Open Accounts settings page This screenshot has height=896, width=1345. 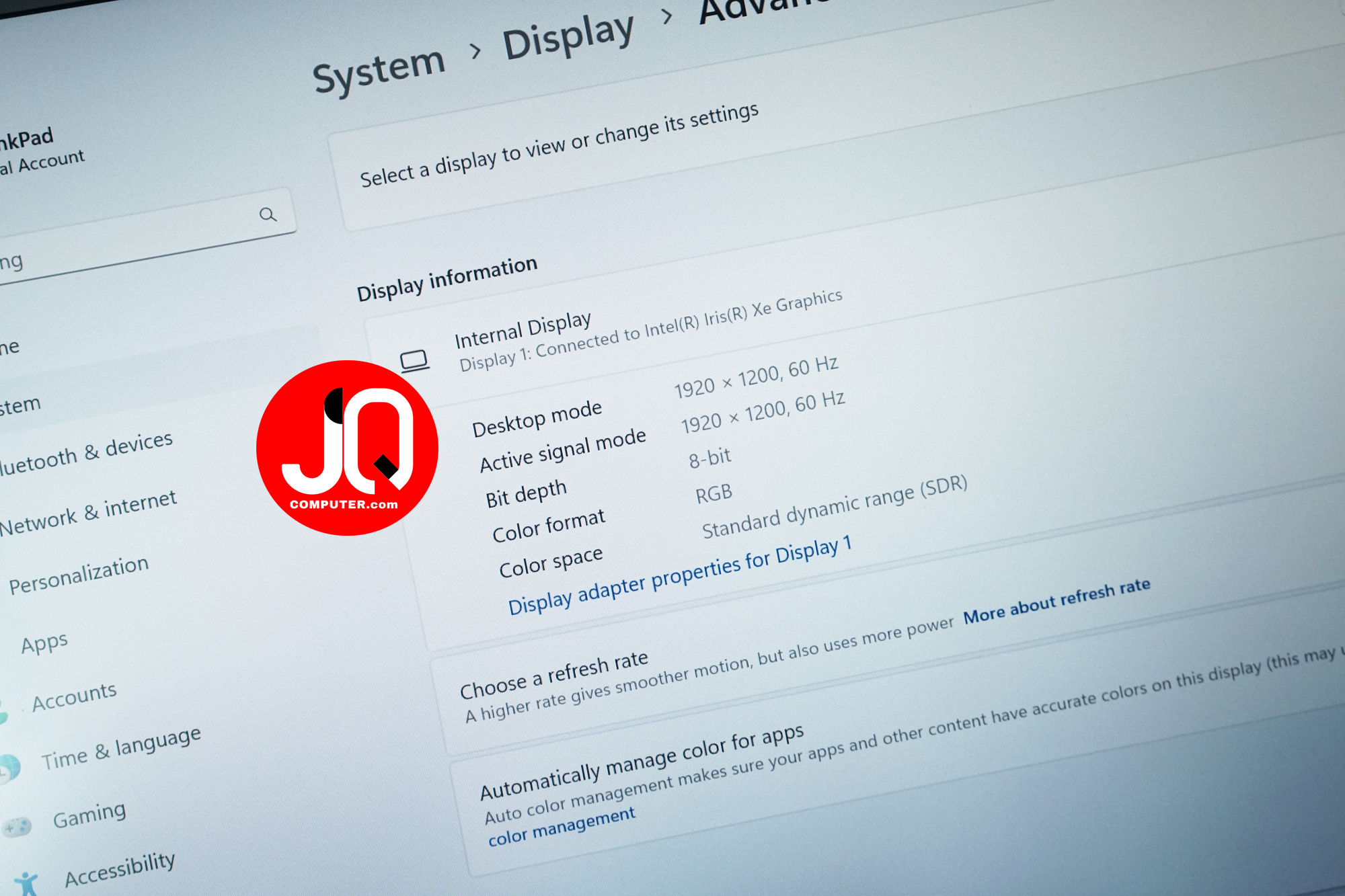click(x=74, y=696)
